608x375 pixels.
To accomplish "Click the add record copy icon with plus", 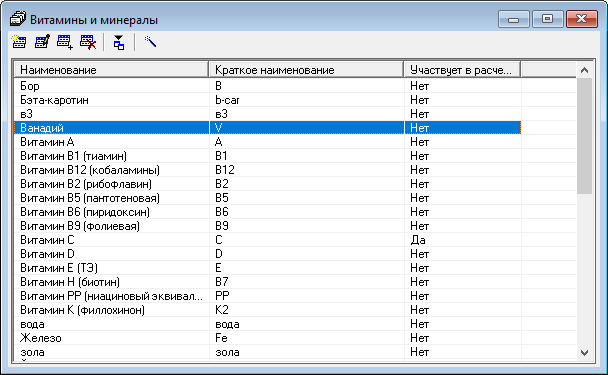I will pyautogui.click(x=65, y=41).
